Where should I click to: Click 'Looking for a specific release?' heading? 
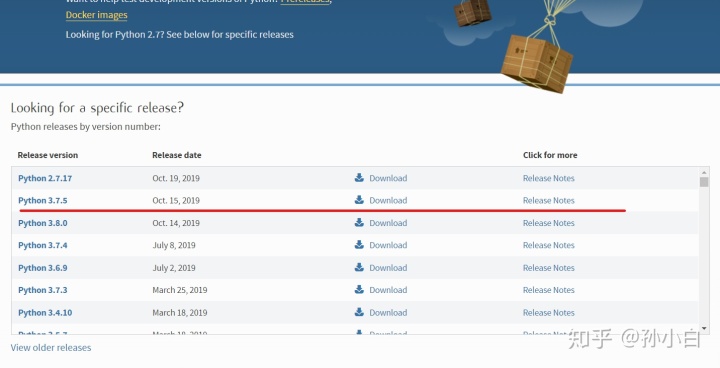[97, 108]
